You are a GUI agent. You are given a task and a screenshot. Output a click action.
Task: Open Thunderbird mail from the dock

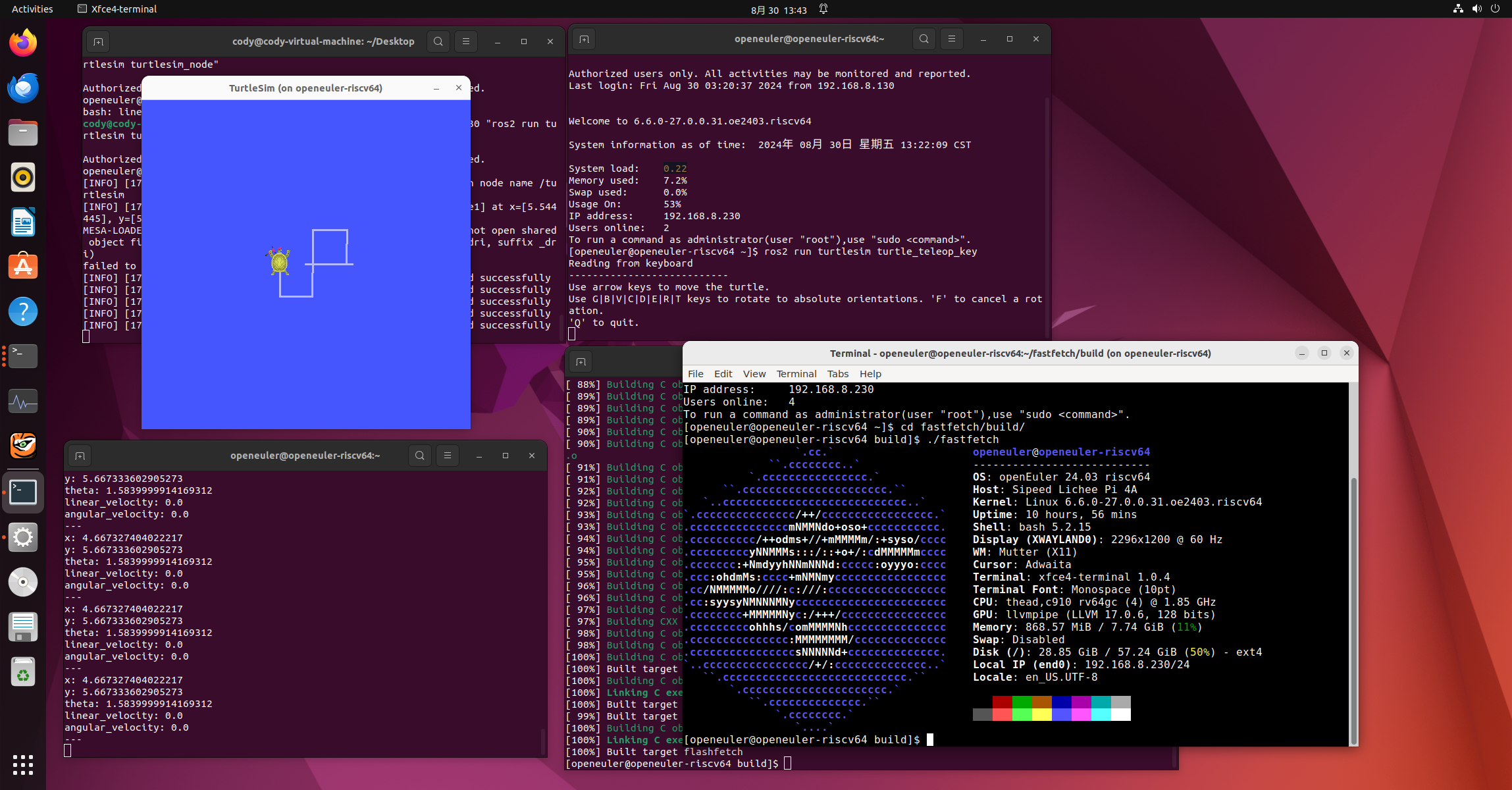[x=23, y=88]
